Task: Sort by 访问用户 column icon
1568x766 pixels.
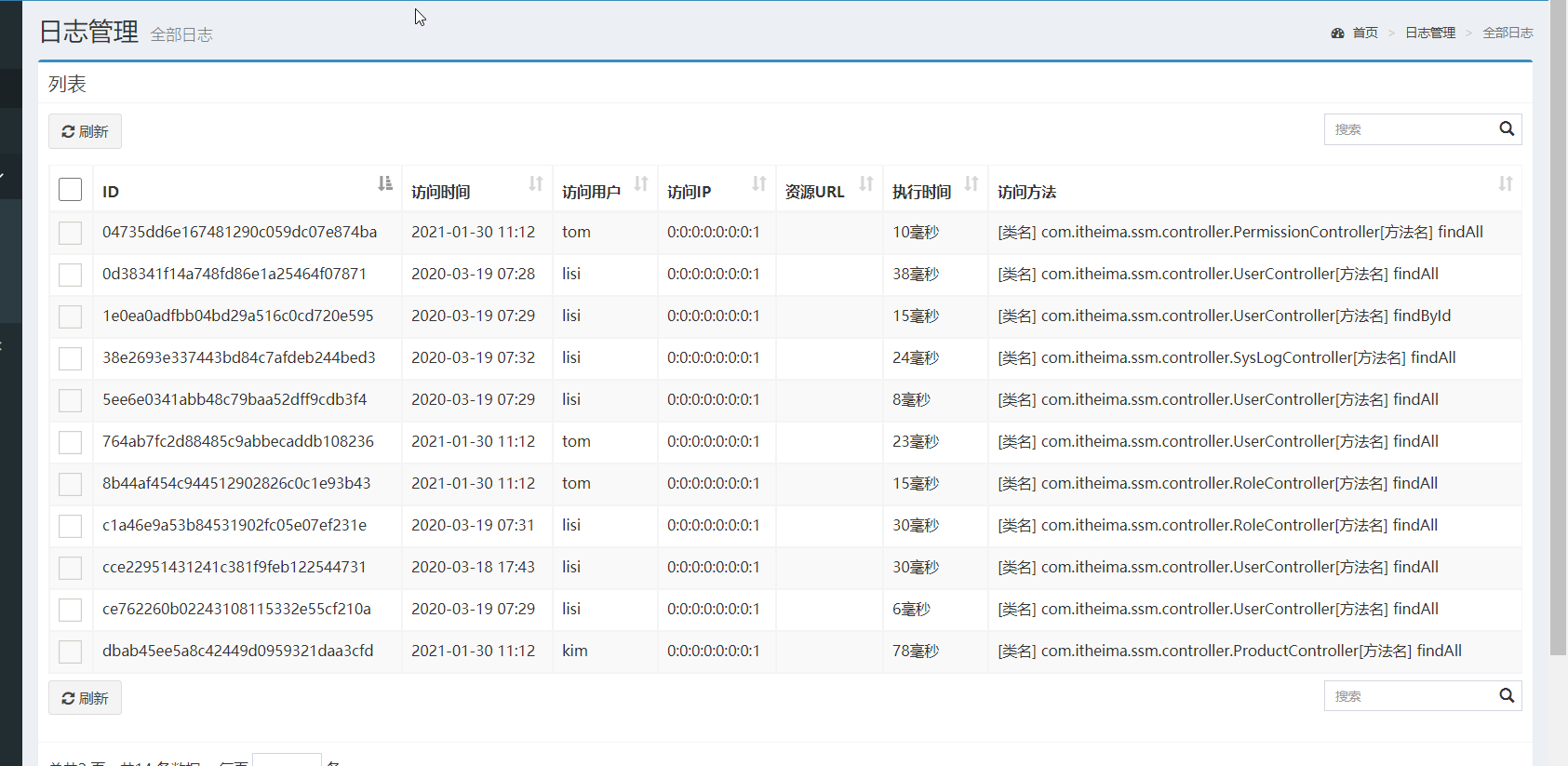Action: 641,183
